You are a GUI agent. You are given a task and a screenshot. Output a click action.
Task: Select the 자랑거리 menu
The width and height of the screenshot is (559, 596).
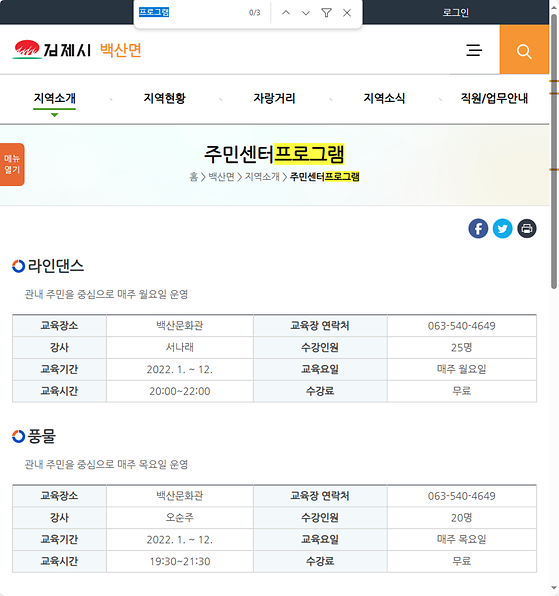[274, 98]
